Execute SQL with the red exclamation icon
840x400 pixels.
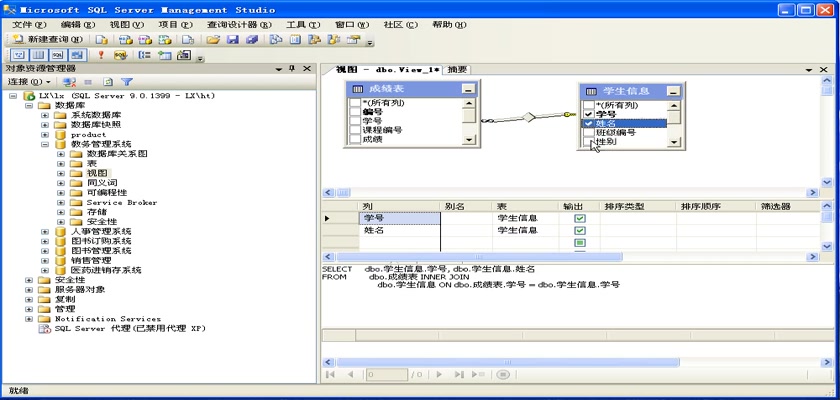click(x=100, y=56)
